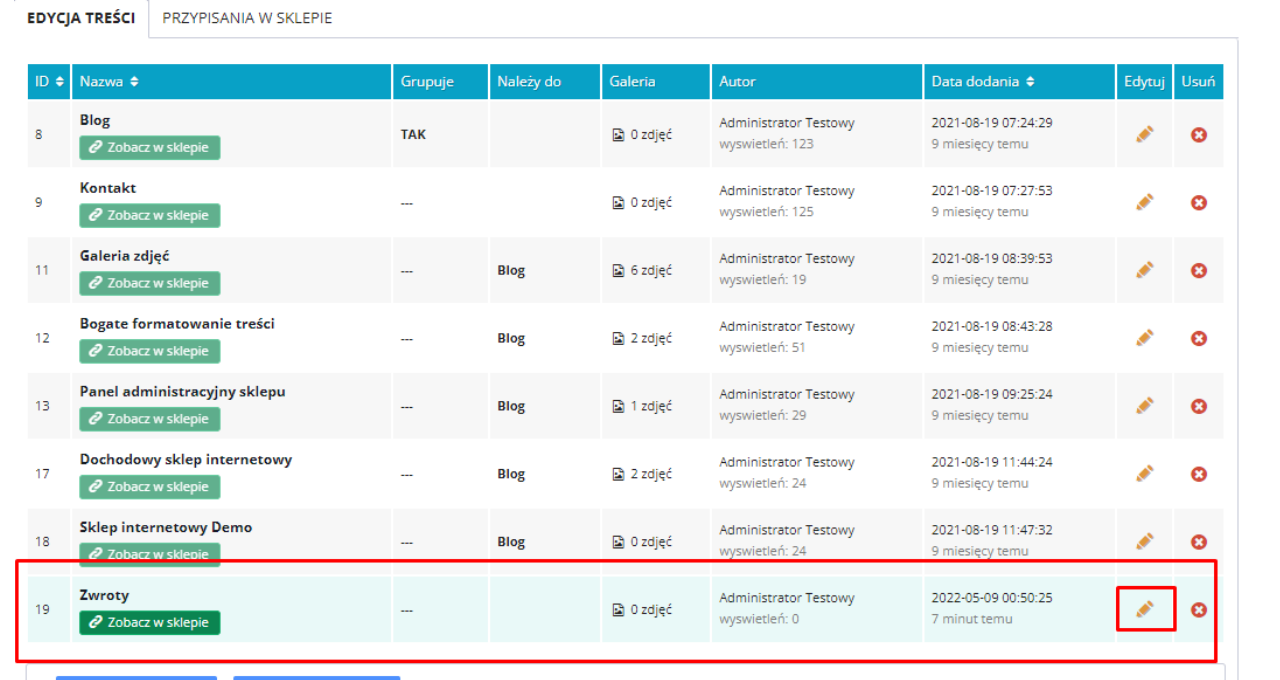The width and height of the screenshot is (1280, 680).
Task: Delete Dochodowy sklep internetowy entry
Action: 1199,473
